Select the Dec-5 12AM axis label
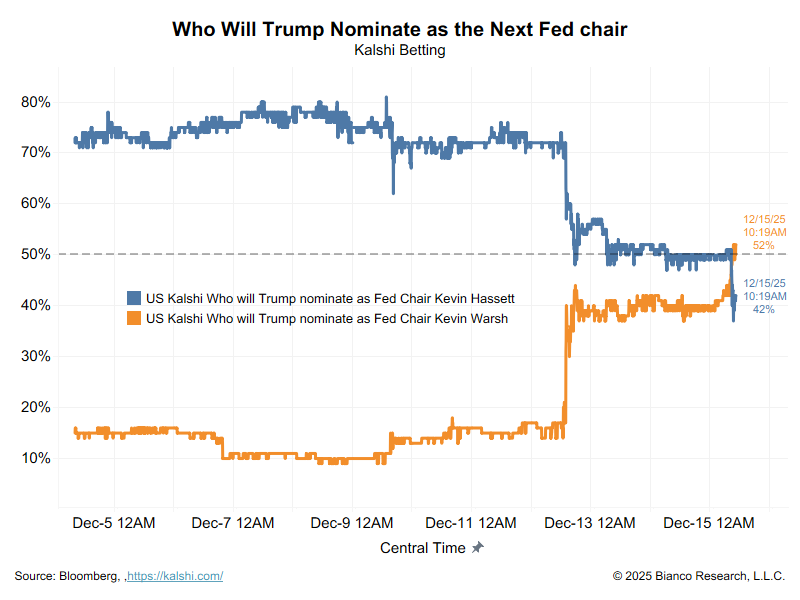The image size is (800, 600). (x=115, y=523)
